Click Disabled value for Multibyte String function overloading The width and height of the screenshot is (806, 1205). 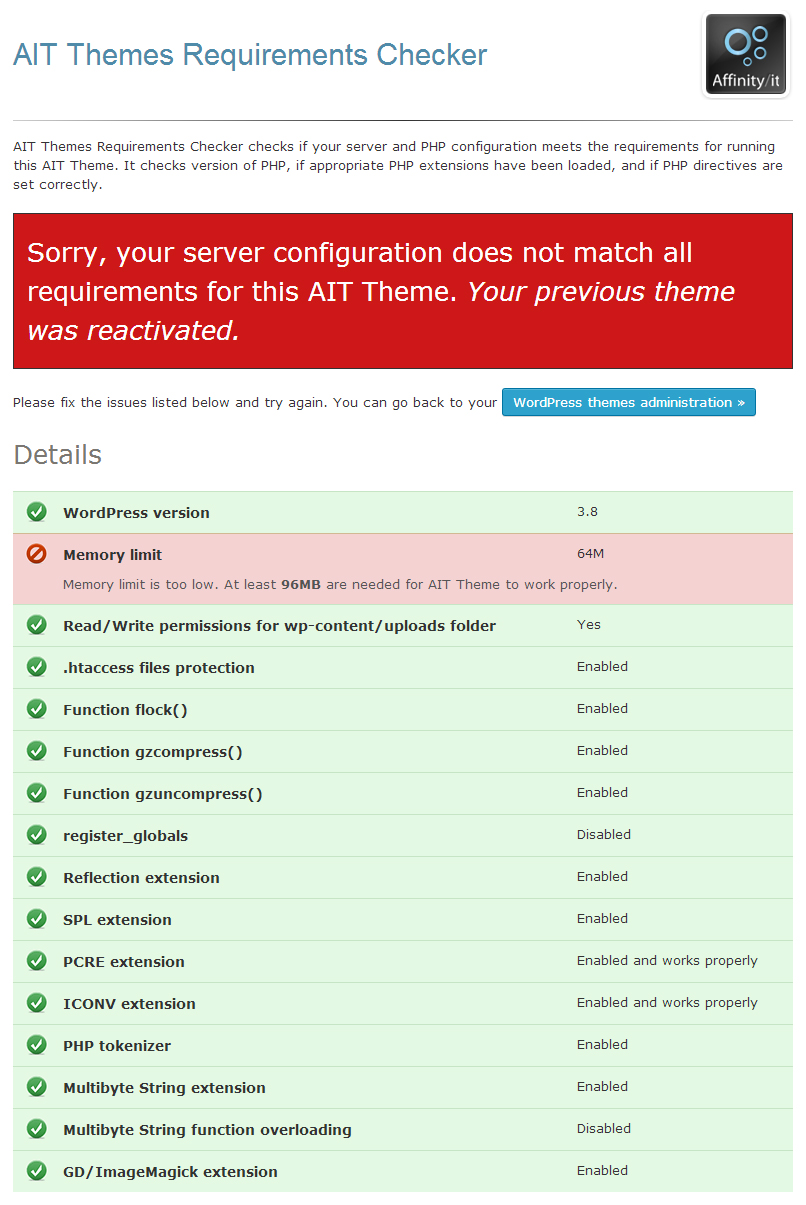tap(604, 1128)
